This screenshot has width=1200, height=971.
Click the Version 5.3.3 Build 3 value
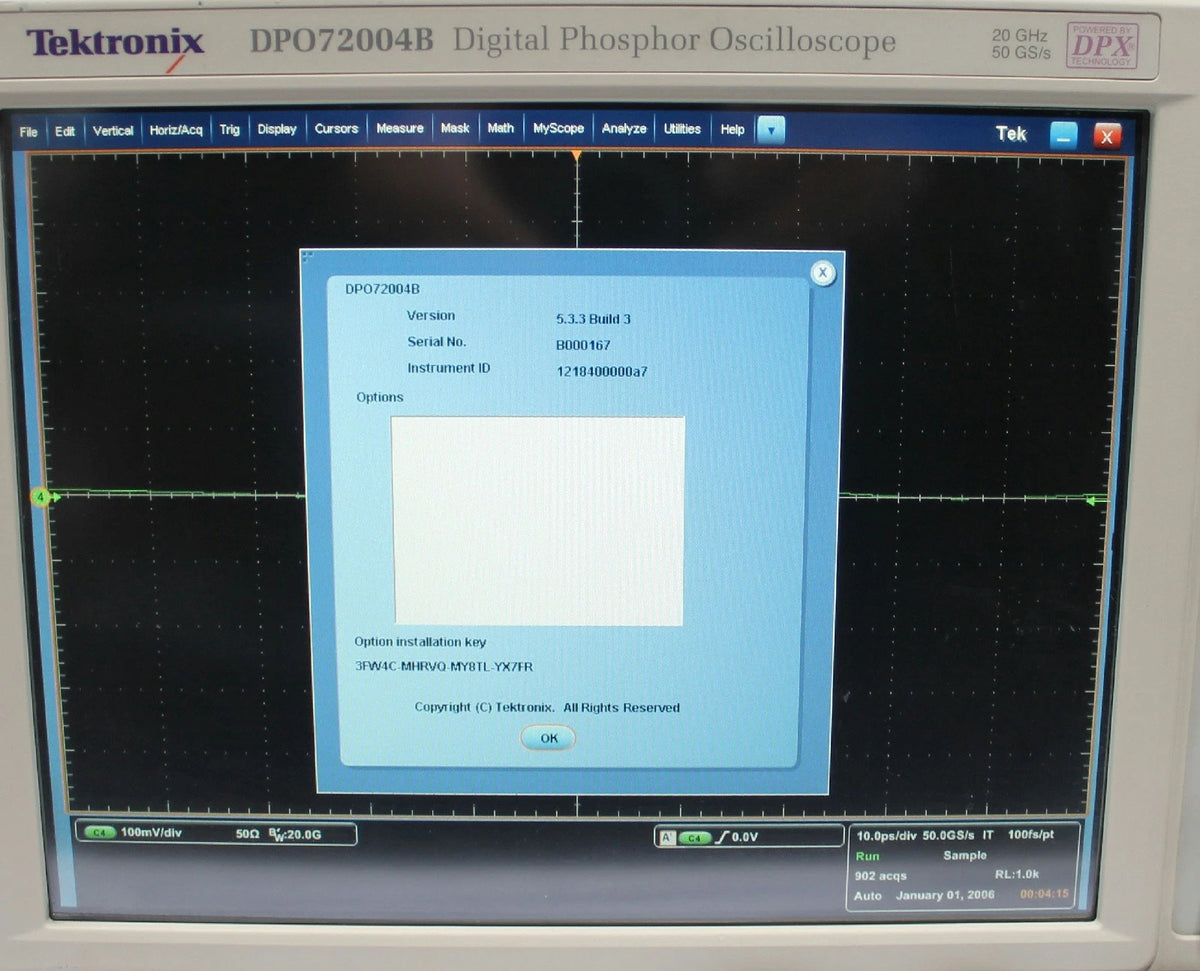[593, 319]
